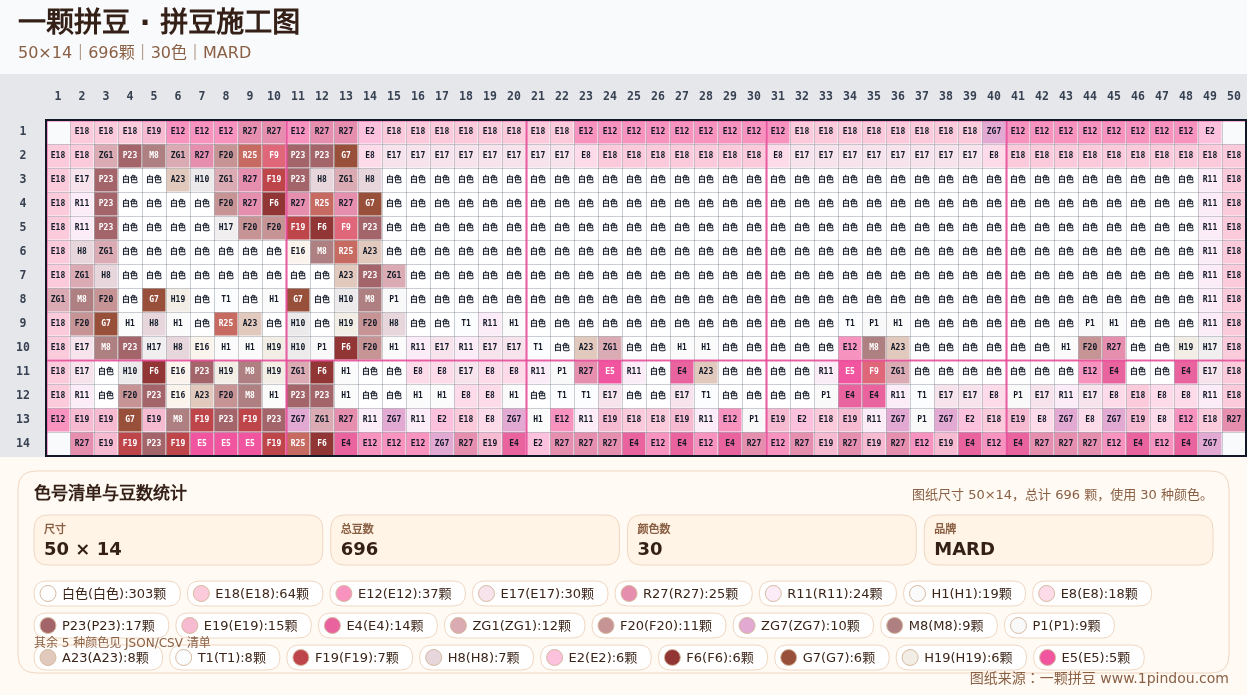The height and width of the screenshot is (695, 1247).
Task: Click the ZG7 cell in row 1
Action: point(994,131)
